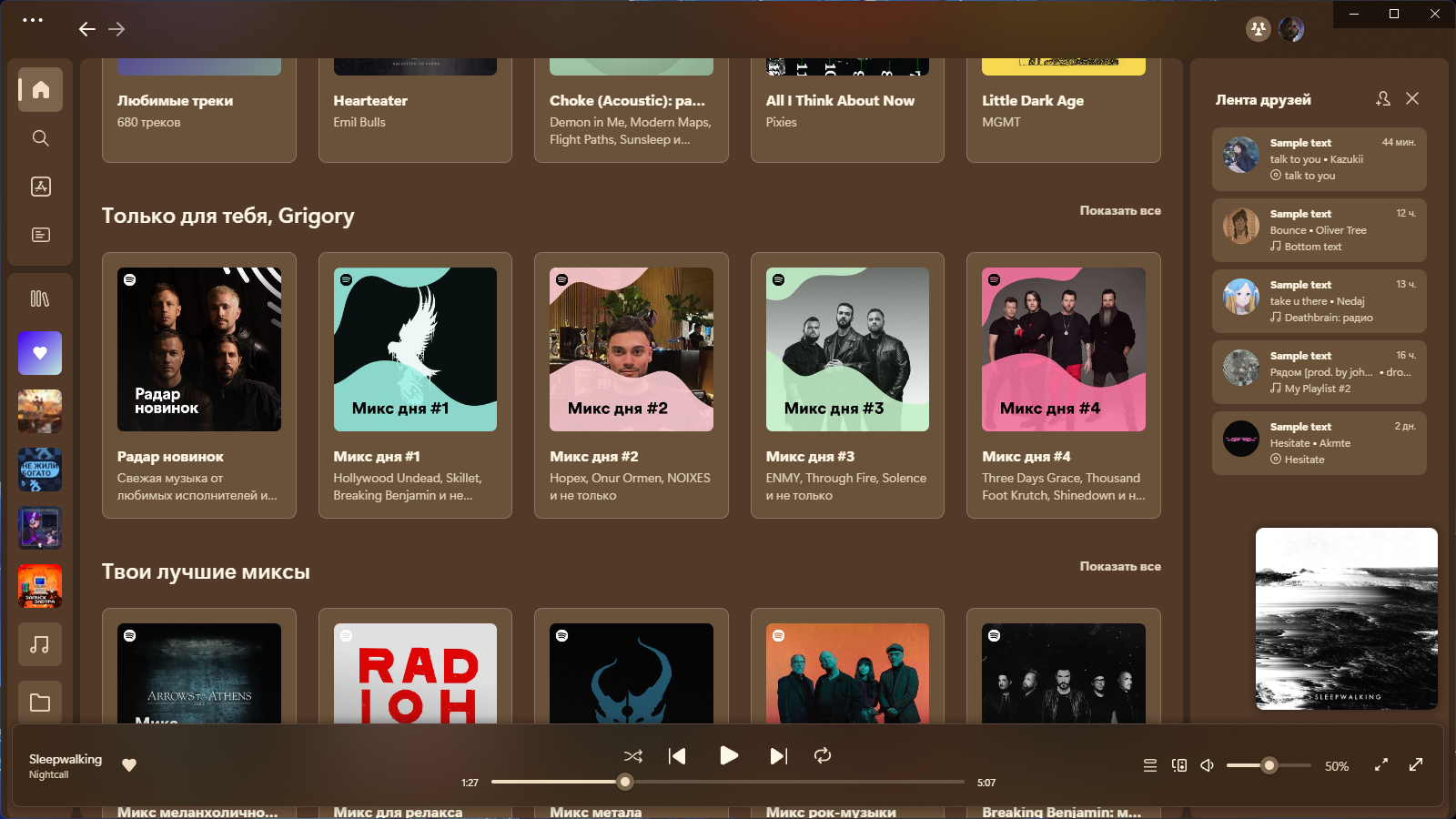
Task: Click the Sleepwalking album cover art
Action: (1347, 619)
